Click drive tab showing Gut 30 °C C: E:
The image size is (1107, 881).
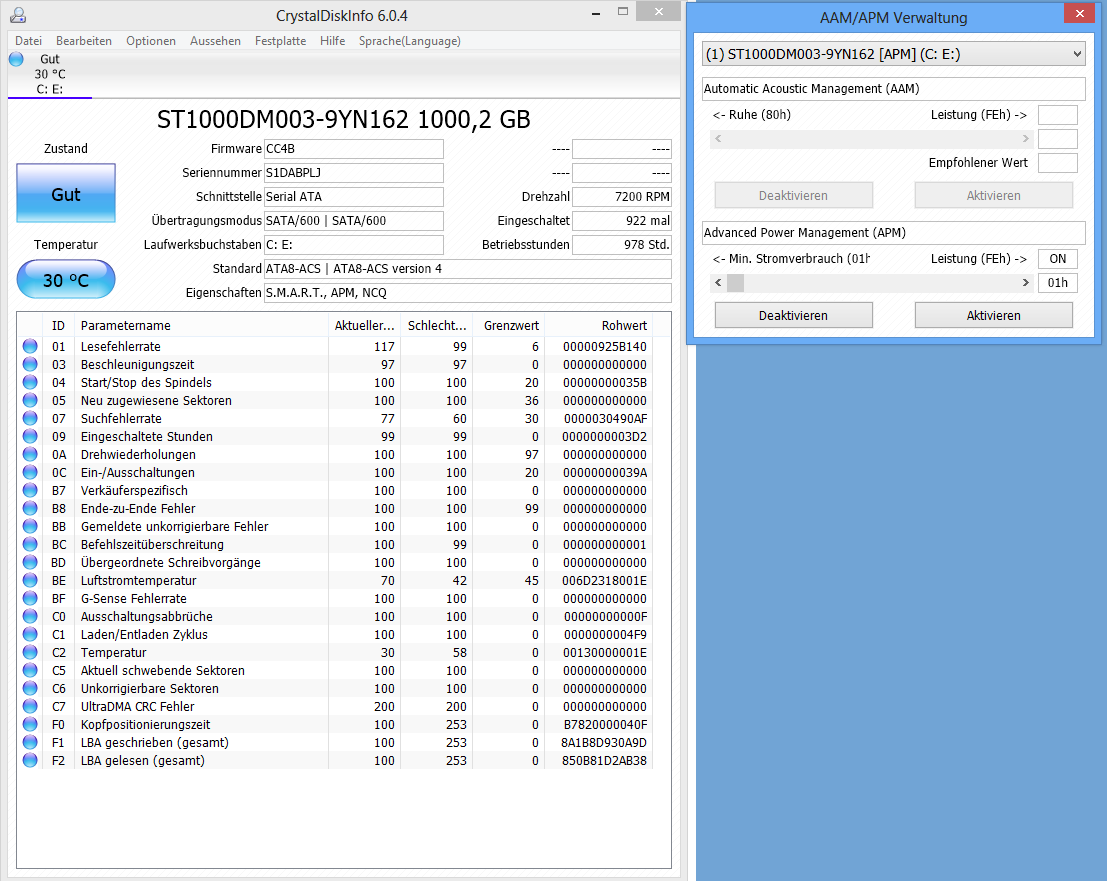49,74
